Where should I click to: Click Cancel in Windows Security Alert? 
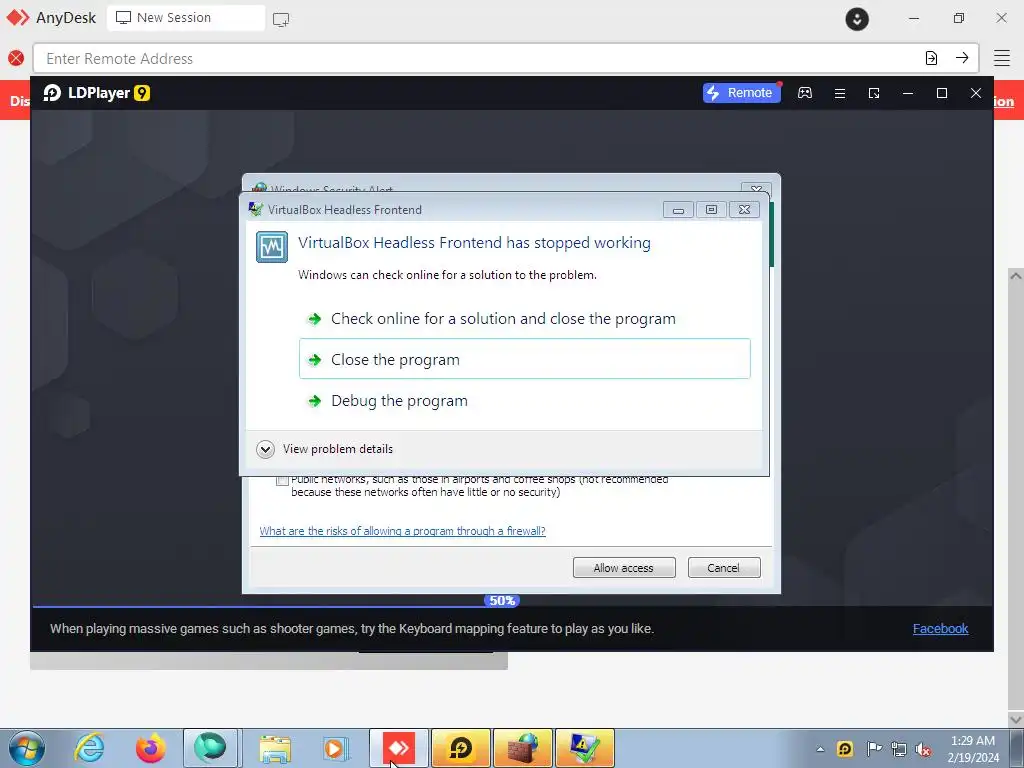coord(724,568)
